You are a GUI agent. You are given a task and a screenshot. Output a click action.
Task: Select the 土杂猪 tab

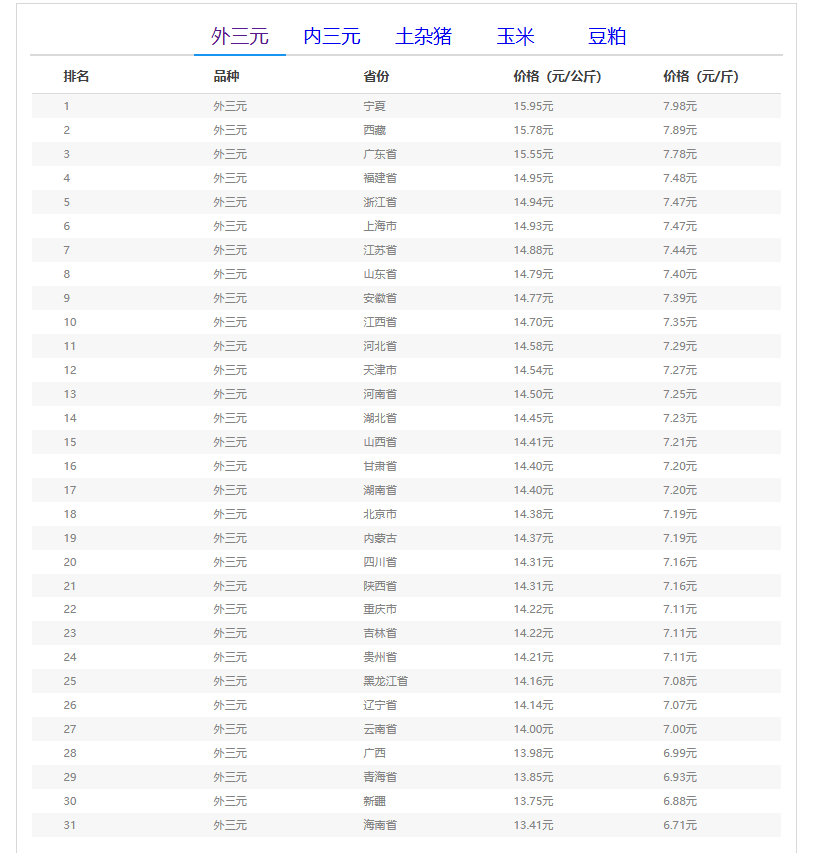[x=423, y=36]
